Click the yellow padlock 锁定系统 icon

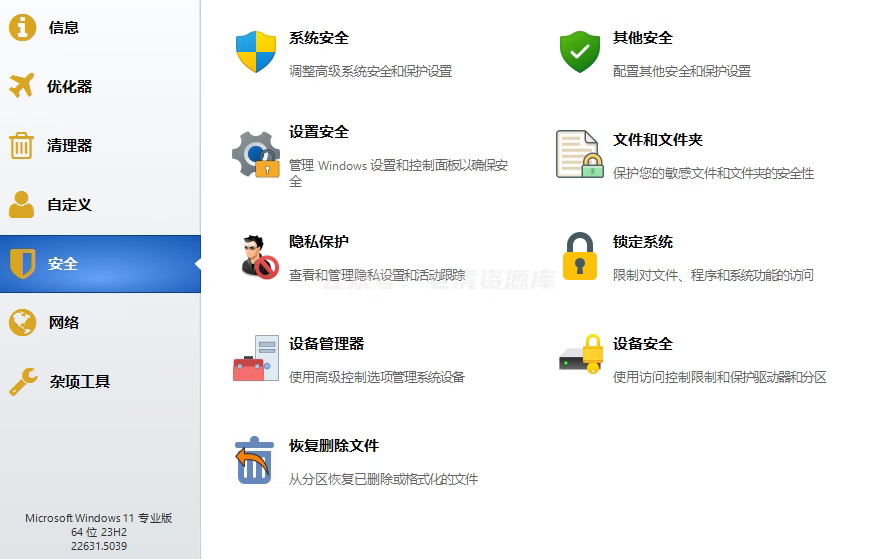tap(579, 256)
